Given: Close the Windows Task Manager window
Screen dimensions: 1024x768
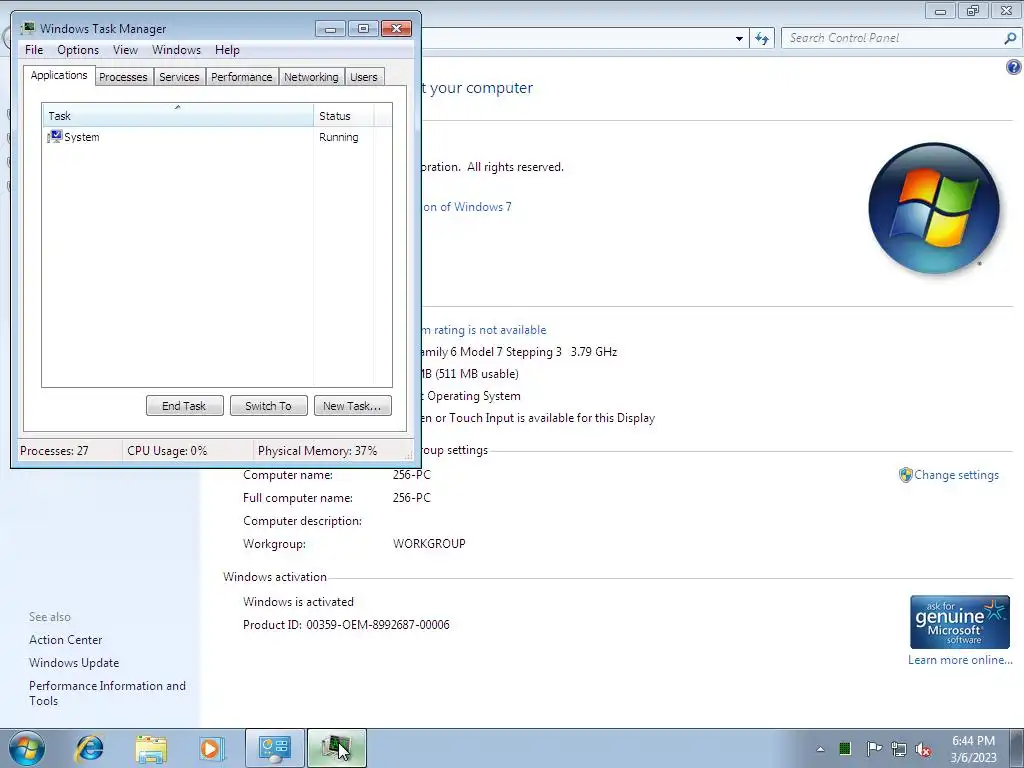Looking at the screenshot, I should pos(396,29).
